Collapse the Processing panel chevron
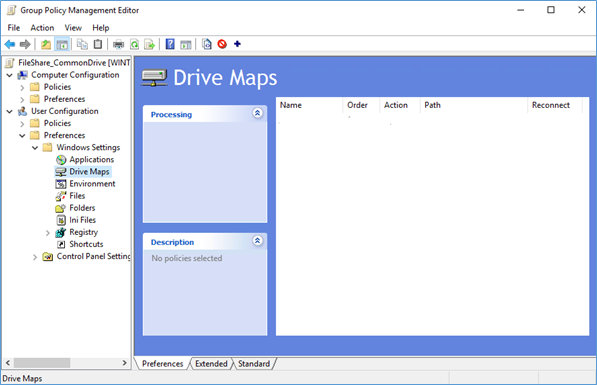Image resolution: width=597 pixels, height=385 pixels. pyautogui.click(x=257, y=113)
